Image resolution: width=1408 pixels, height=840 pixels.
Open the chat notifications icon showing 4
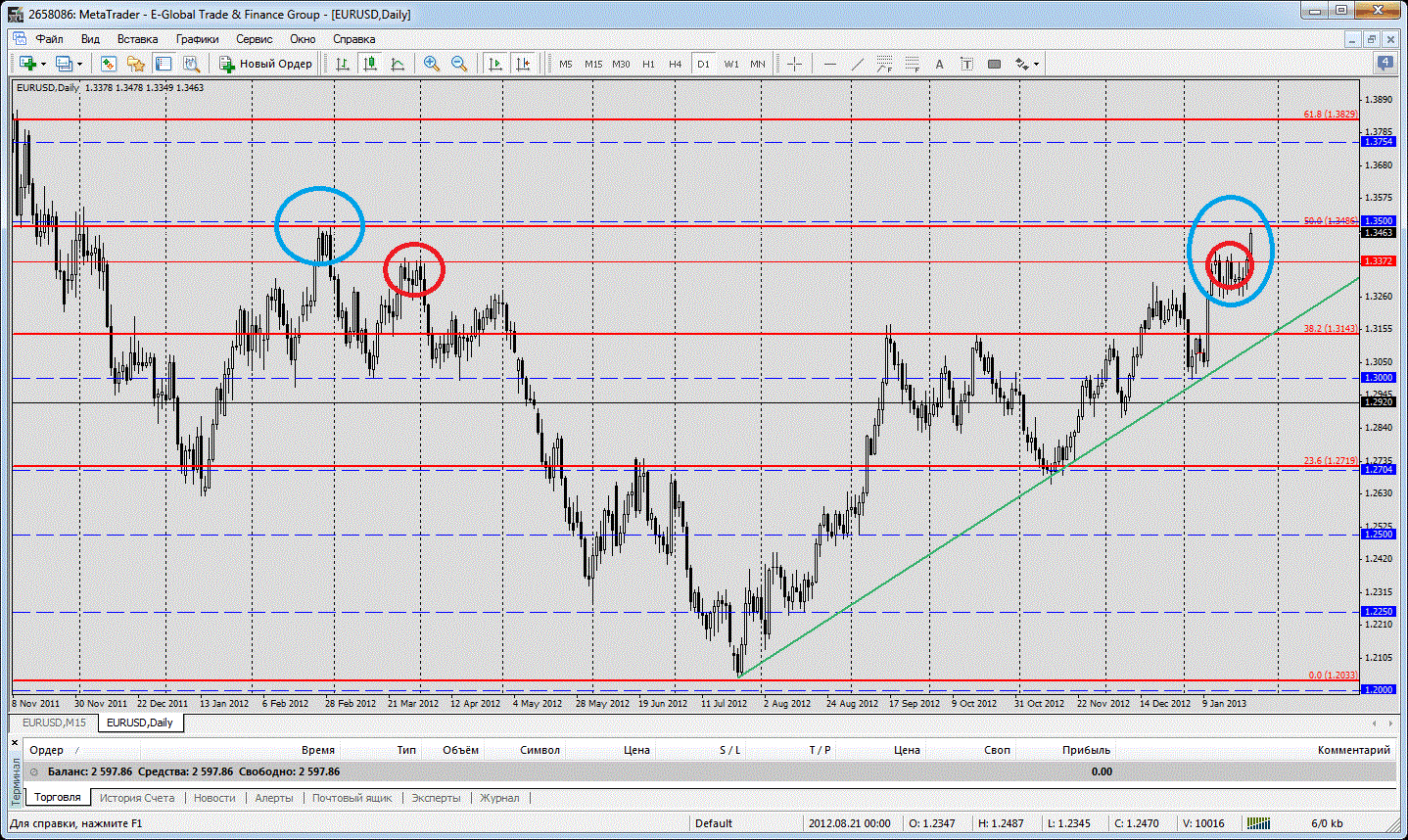(1385, 64)
